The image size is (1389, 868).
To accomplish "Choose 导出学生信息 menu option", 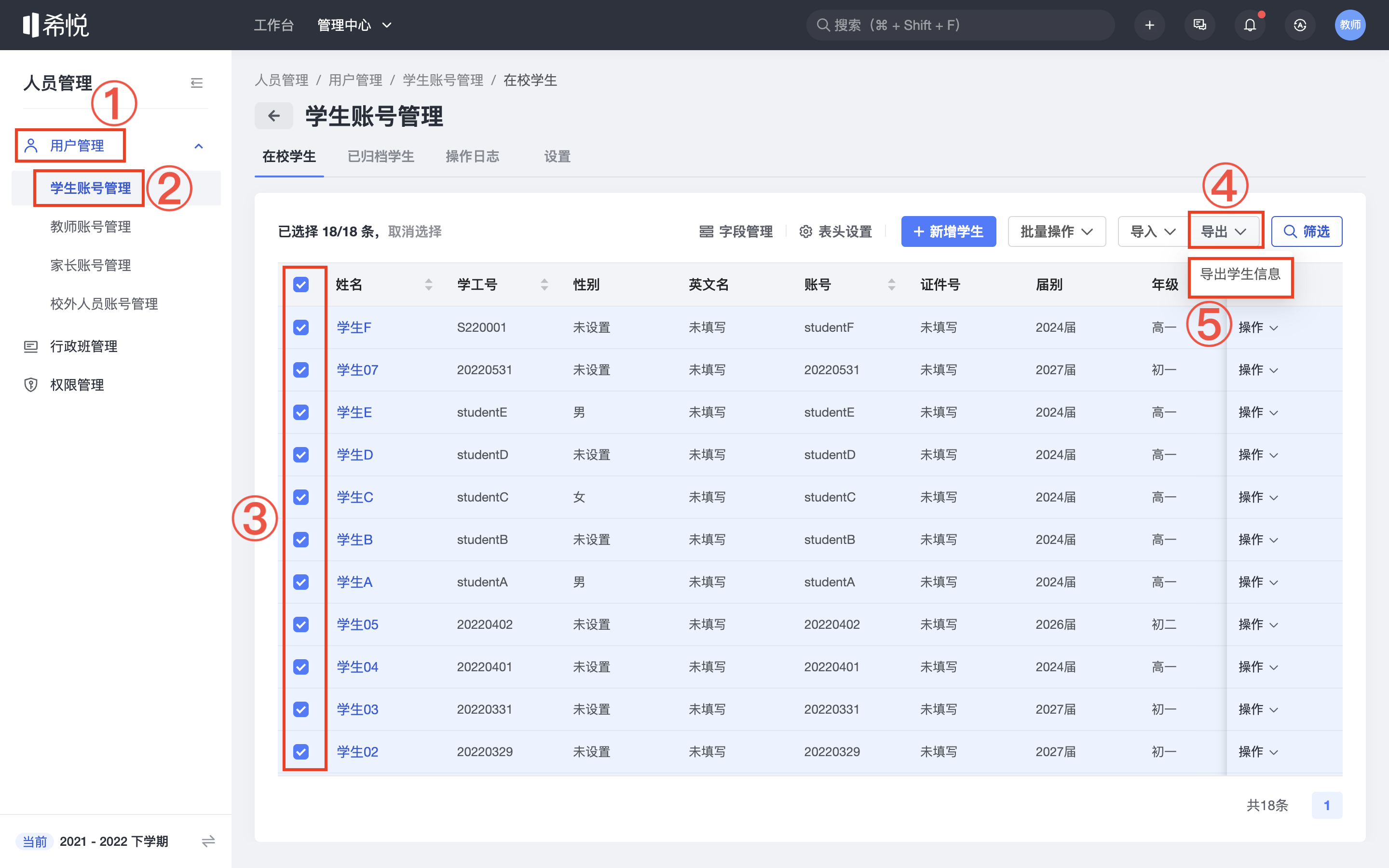I will point(1240,274).
